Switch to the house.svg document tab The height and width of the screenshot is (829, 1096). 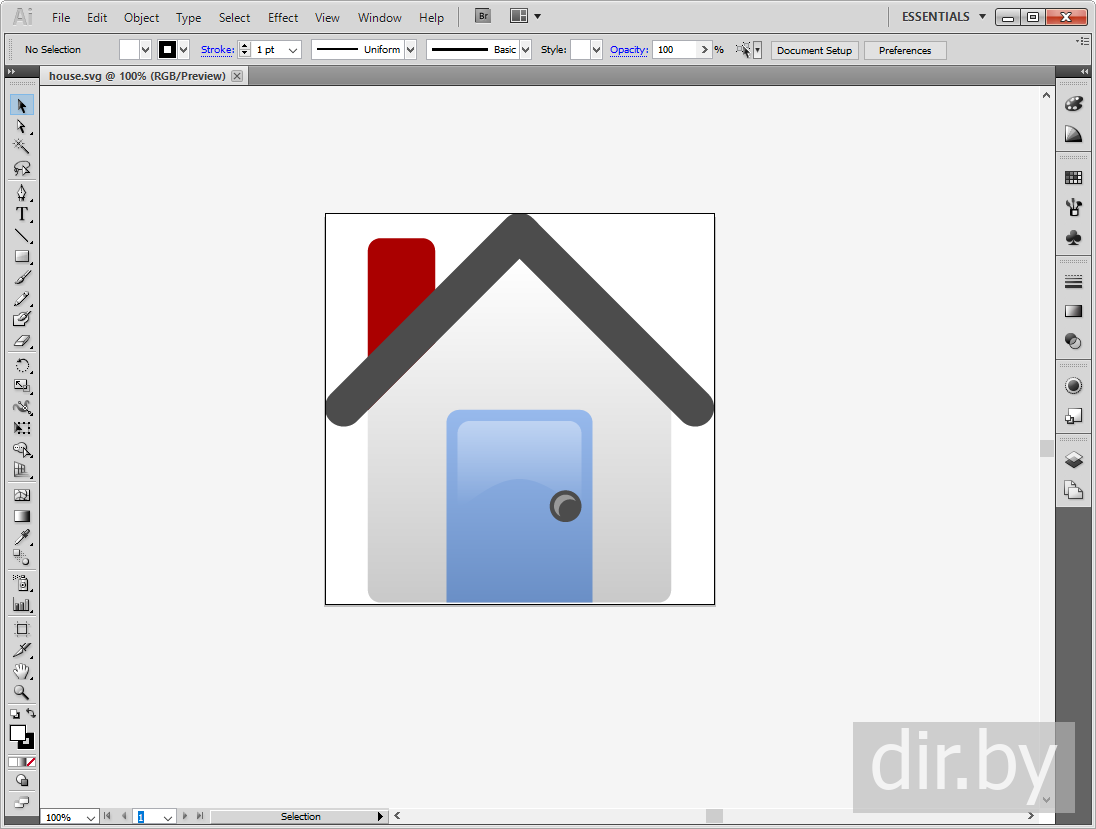click(x=137, y=75)
